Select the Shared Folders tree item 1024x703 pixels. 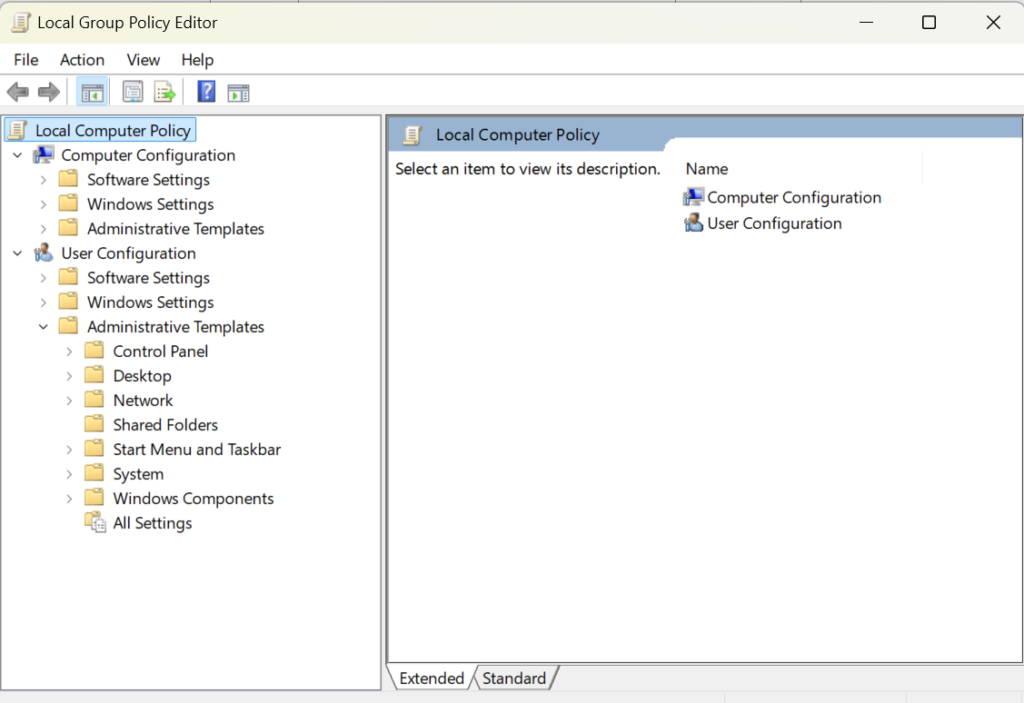click(165, 425)
